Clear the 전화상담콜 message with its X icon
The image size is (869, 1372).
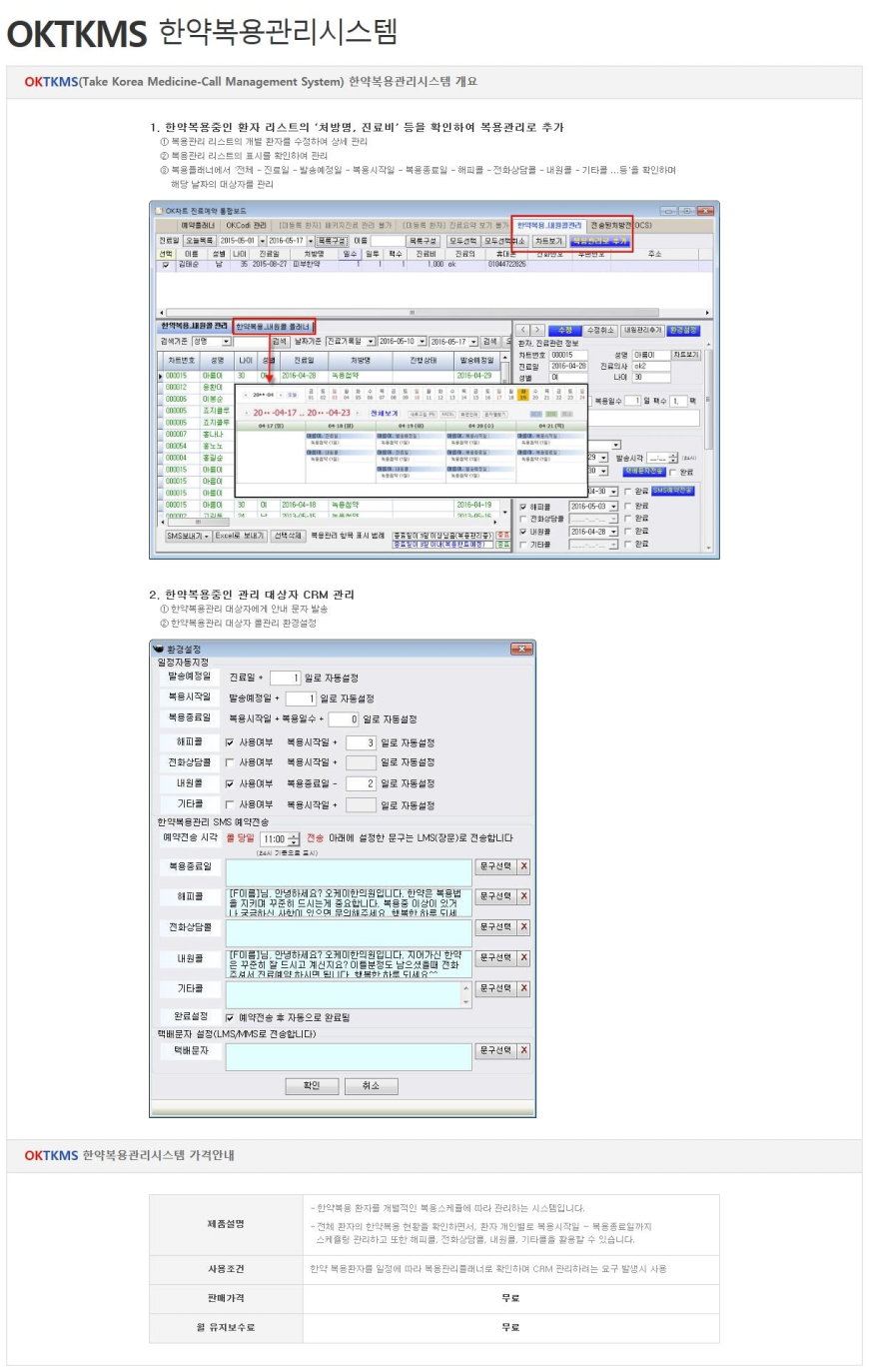524,927
